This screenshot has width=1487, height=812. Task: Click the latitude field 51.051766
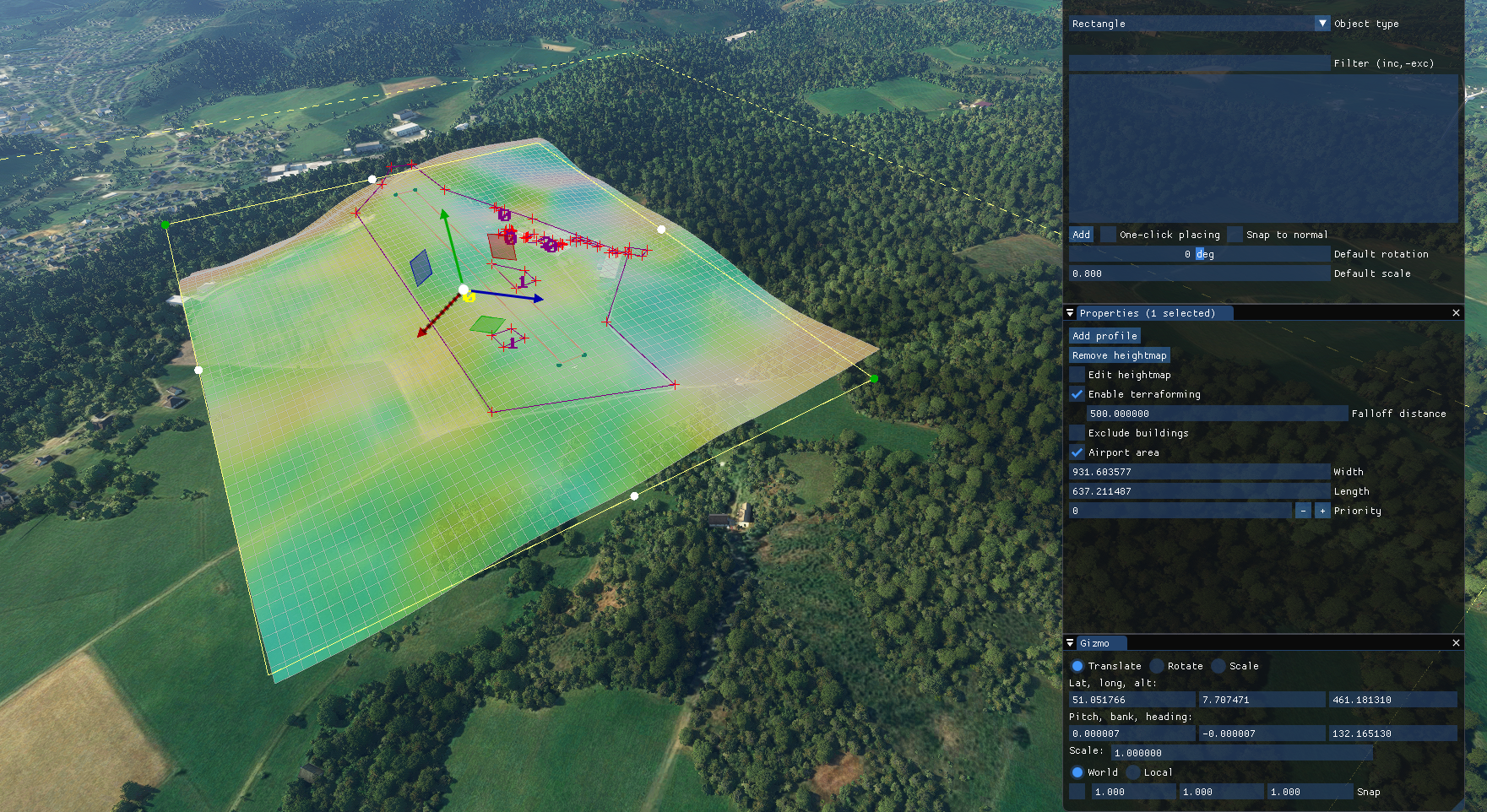[1132, 700]
